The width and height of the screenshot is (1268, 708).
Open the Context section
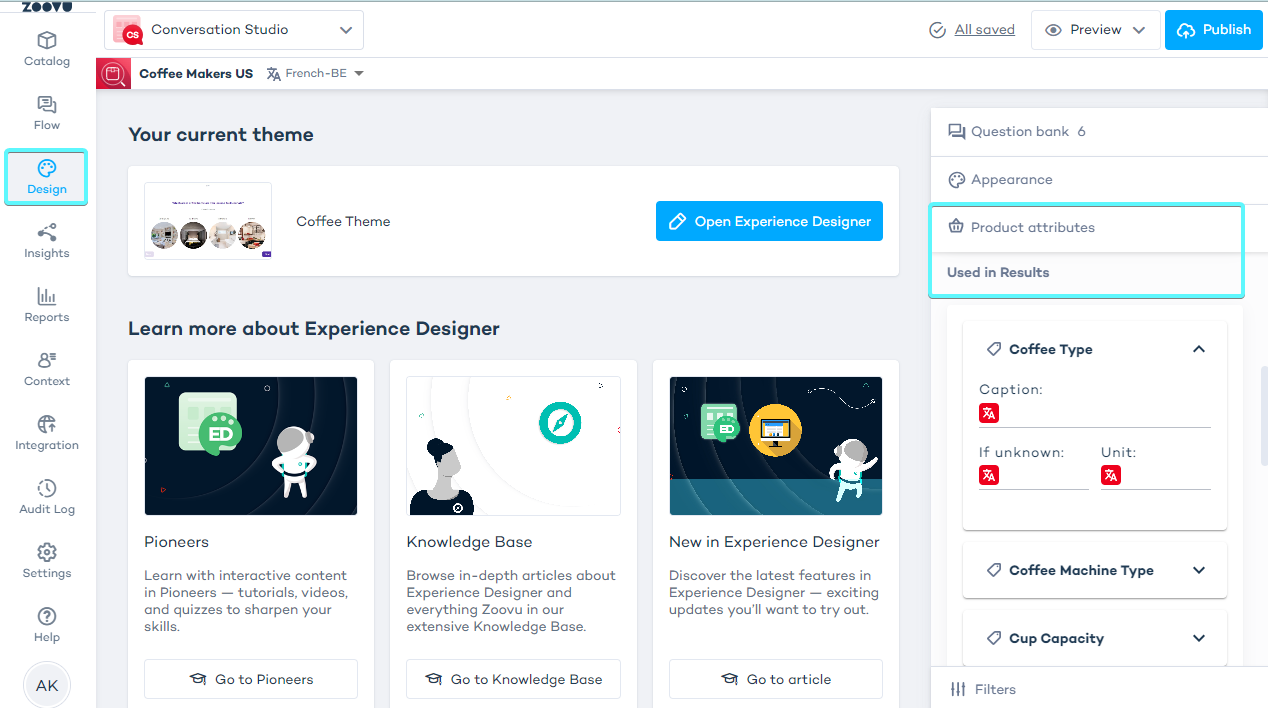pos(47,369)
